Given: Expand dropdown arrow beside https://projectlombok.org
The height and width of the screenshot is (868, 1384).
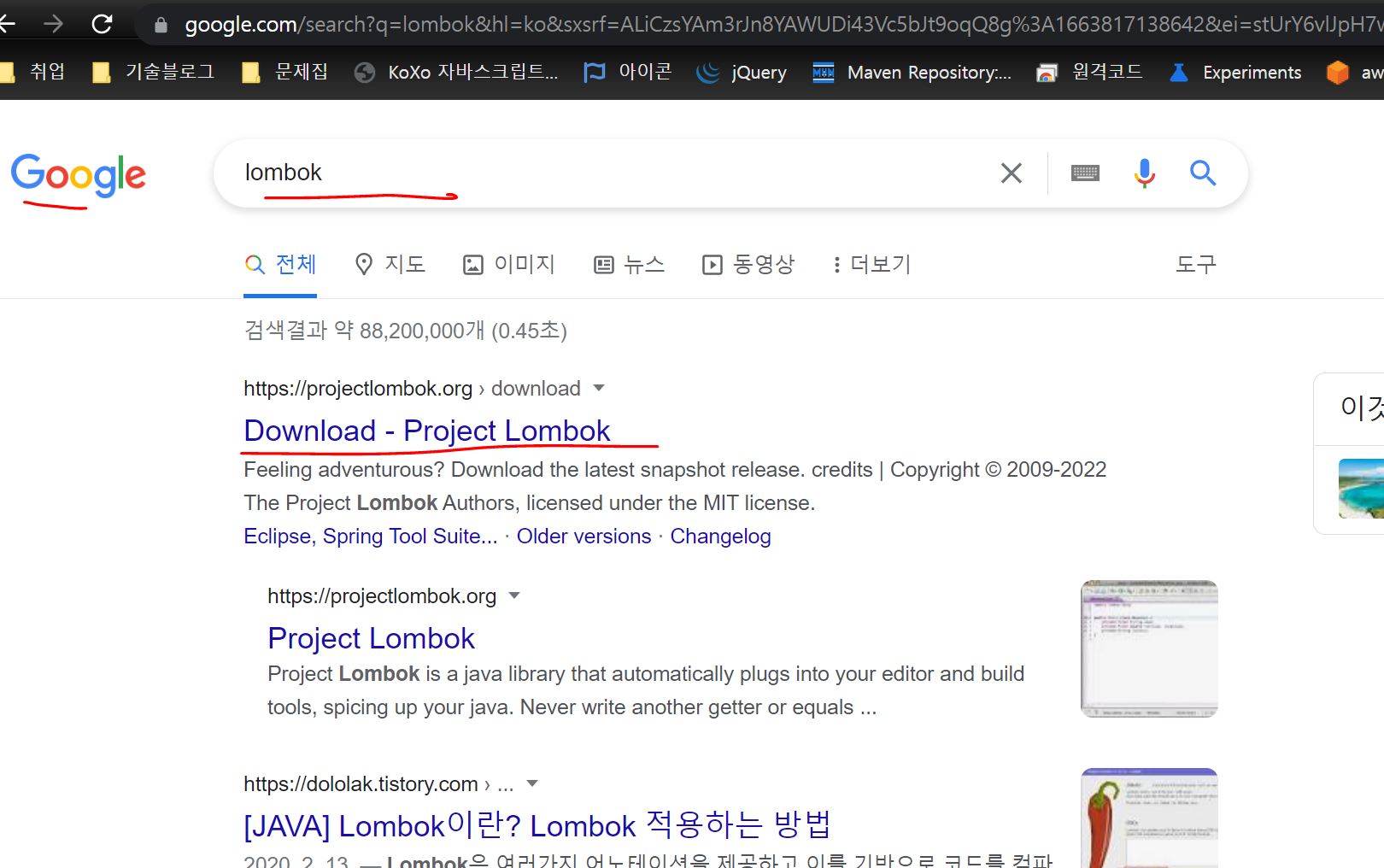Looking at the screenshot, I should (514, 595).
